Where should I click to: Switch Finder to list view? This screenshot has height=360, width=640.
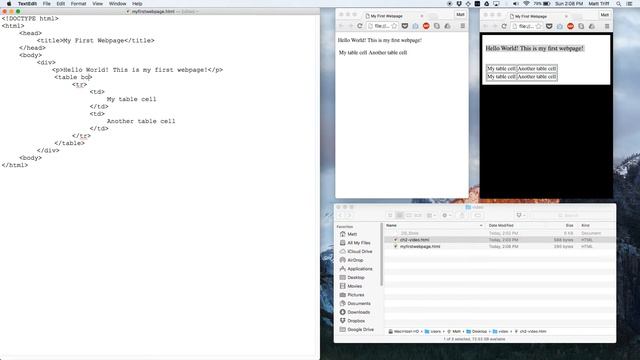[400, 215]
